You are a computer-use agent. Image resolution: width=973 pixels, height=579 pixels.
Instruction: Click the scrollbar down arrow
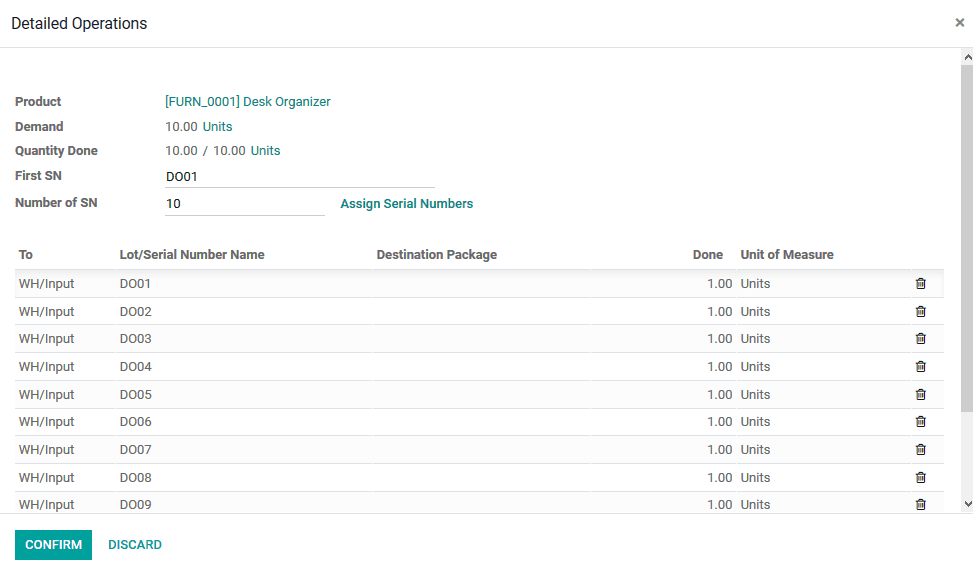[x=967, y=505]
